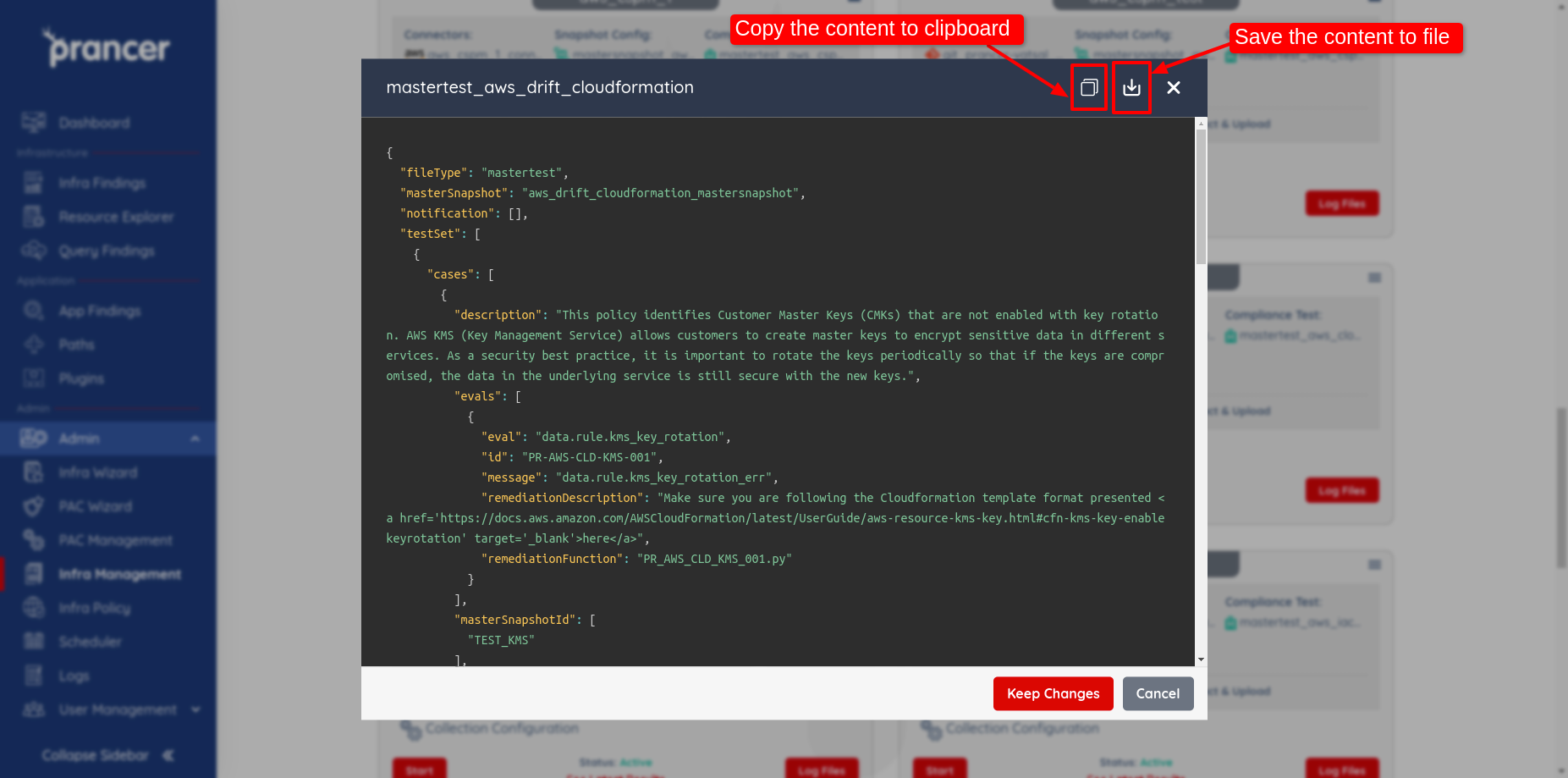Open PAC Management
The image size is (1568, 778).
[115, 540]
